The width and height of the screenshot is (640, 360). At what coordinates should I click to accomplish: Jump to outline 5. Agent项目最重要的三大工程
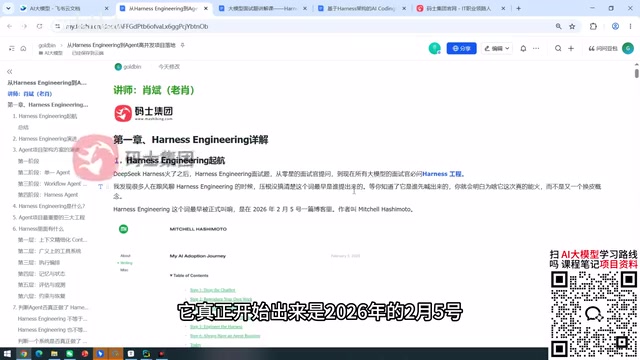pyautogui.click(x=49, y=218)
